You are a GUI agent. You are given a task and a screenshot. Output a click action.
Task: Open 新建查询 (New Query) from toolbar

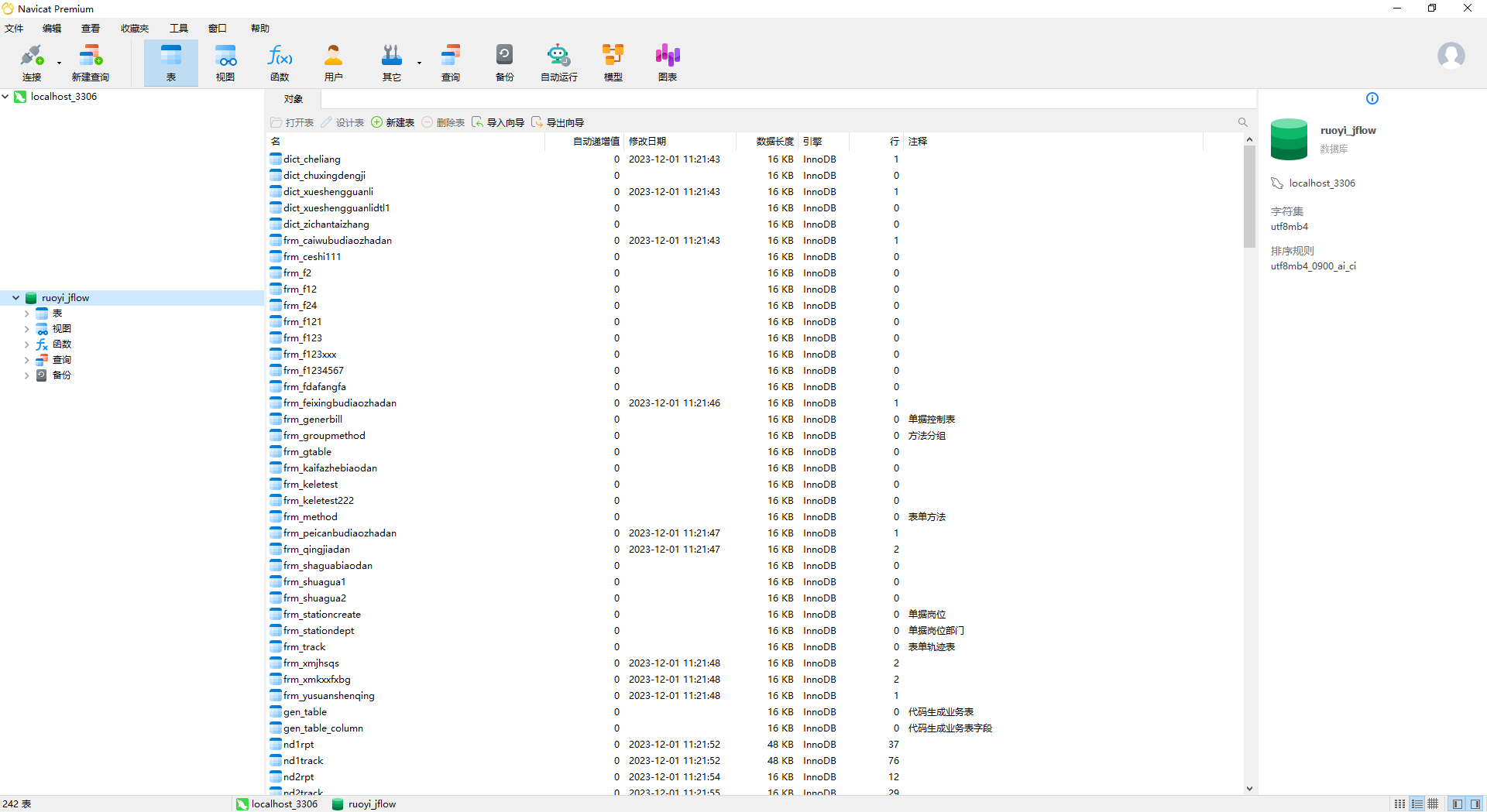tap(90, 62)
